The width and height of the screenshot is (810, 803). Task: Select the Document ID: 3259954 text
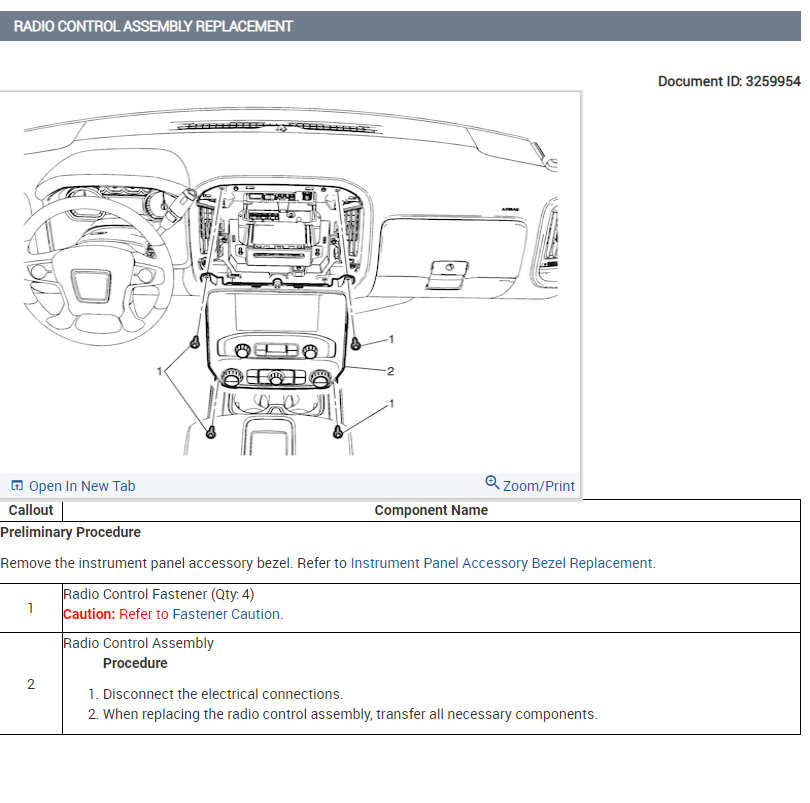729,82
